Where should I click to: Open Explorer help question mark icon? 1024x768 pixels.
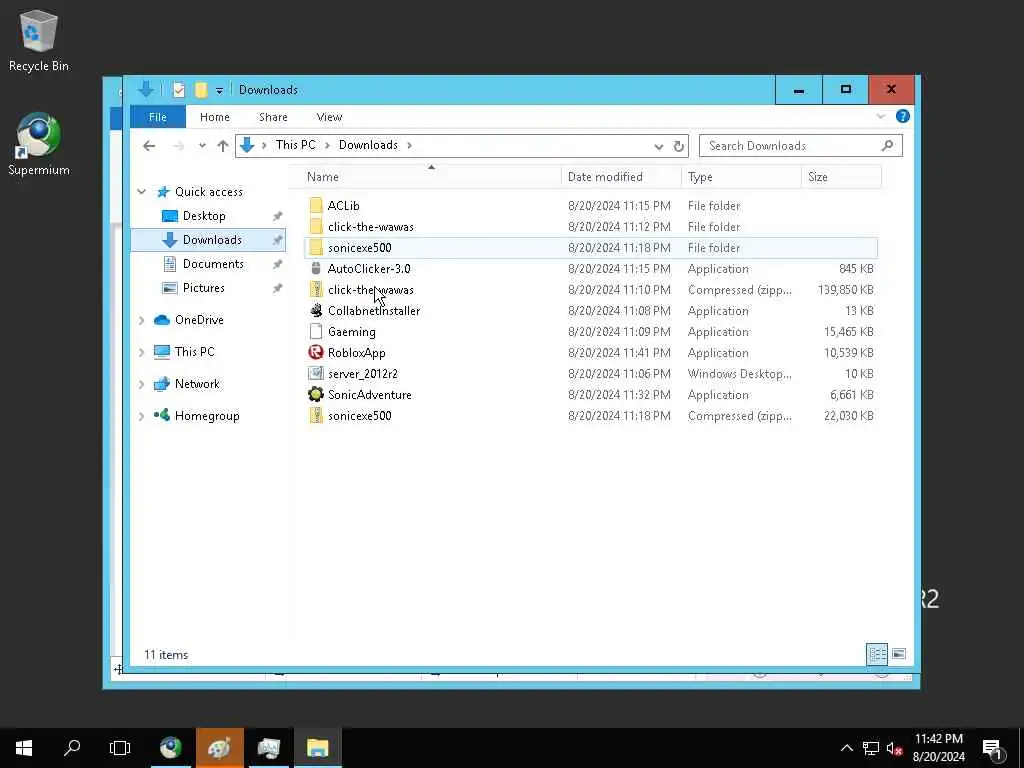click(903, 116)
